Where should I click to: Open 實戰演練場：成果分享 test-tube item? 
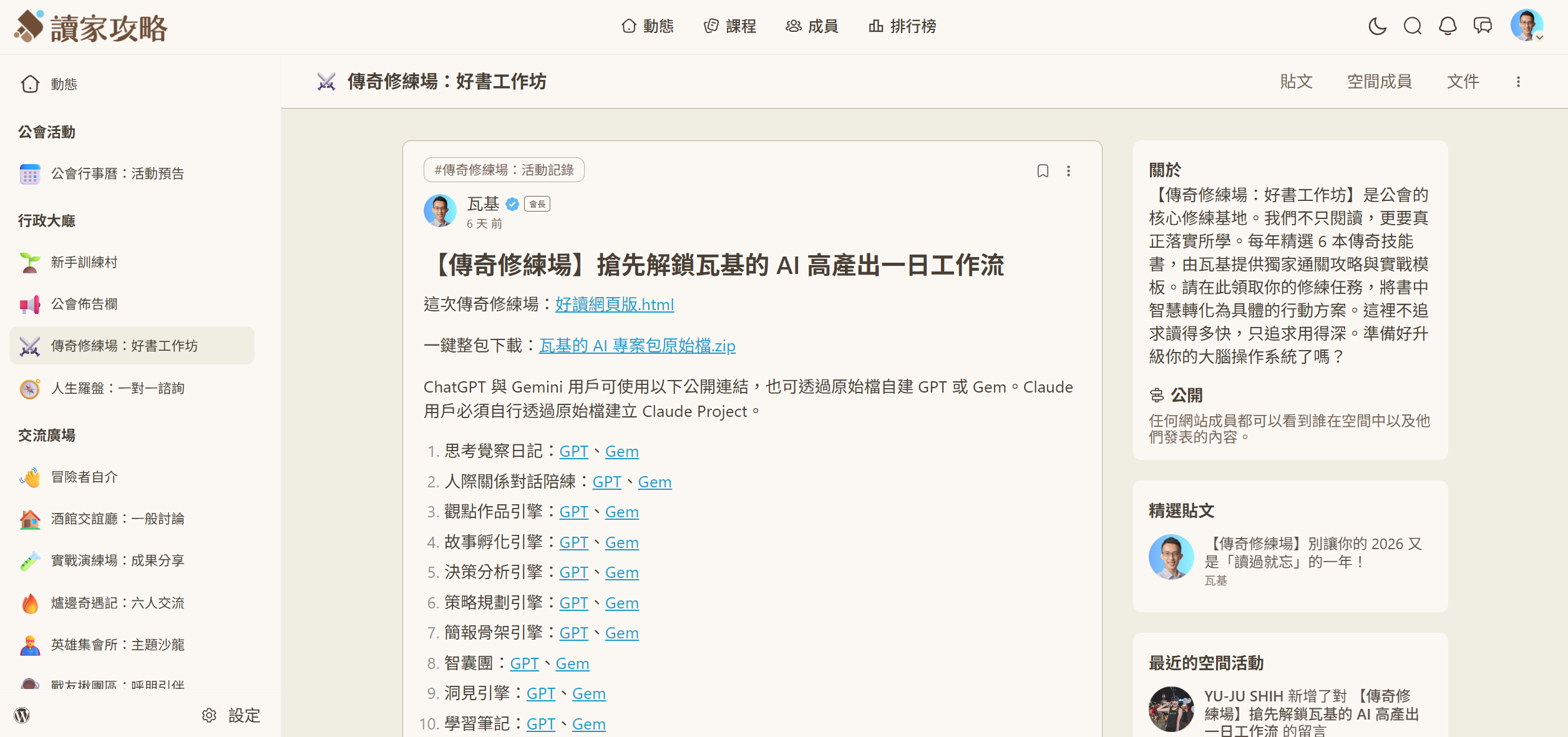[132, 560]
